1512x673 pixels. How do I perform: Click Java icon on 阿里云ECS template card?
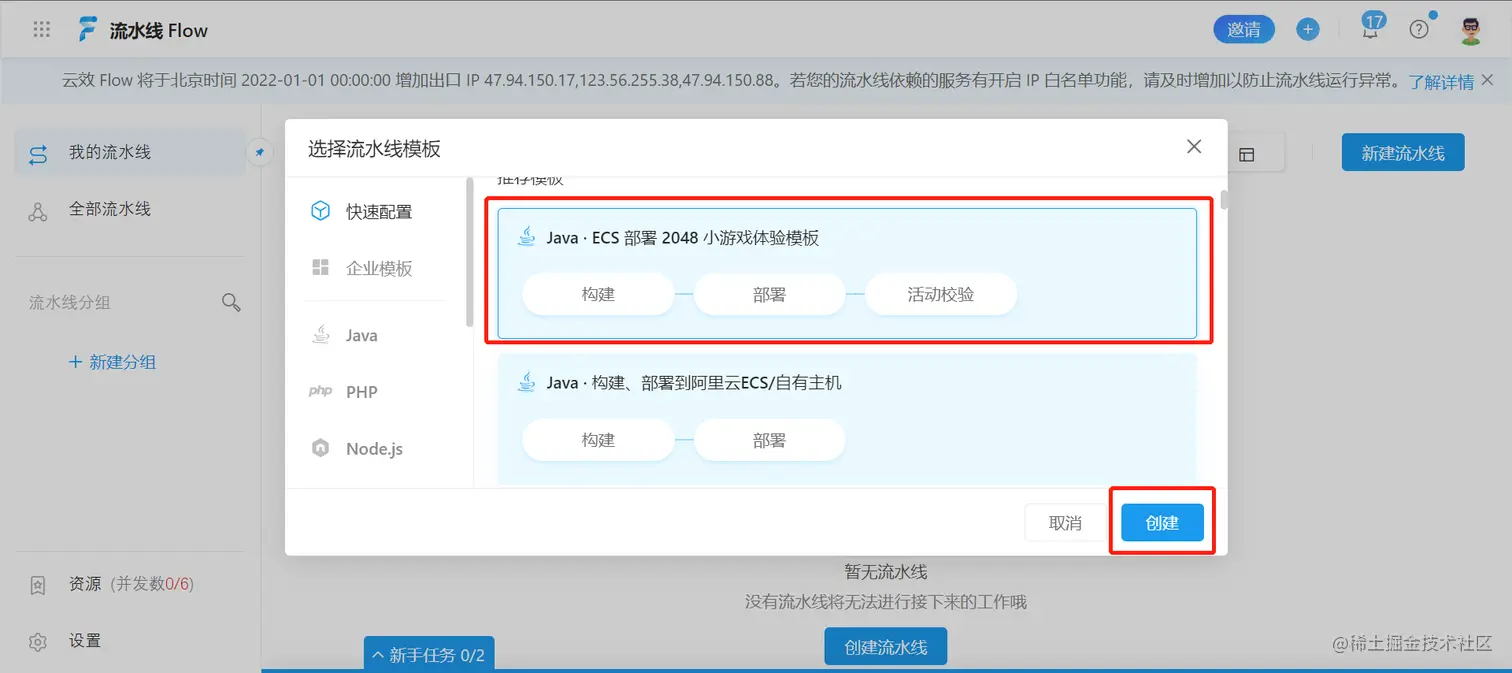[x=526, y=382]
